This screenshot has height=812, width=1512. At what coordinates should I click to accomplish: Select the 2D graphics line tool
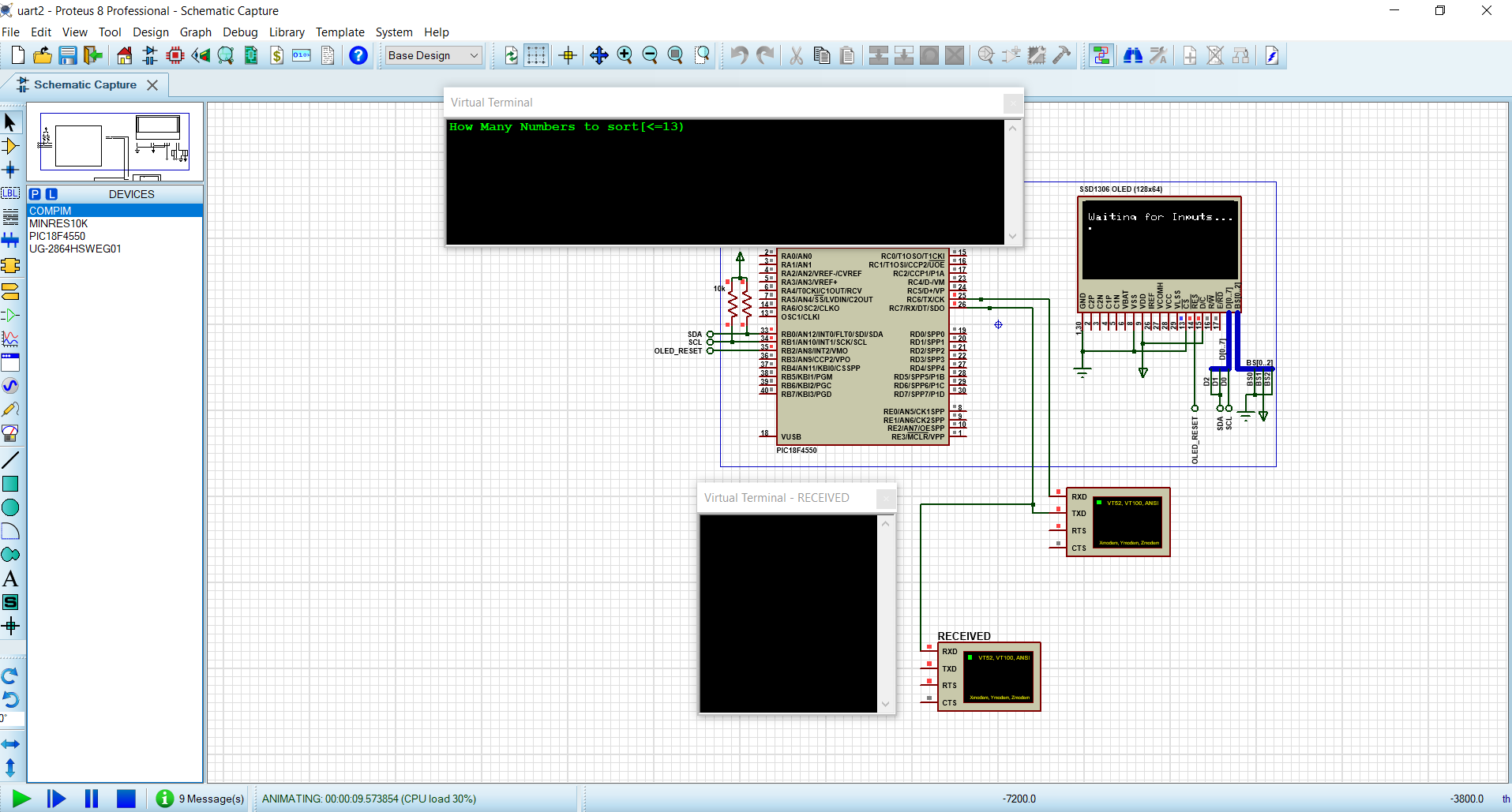pos(10,460)
